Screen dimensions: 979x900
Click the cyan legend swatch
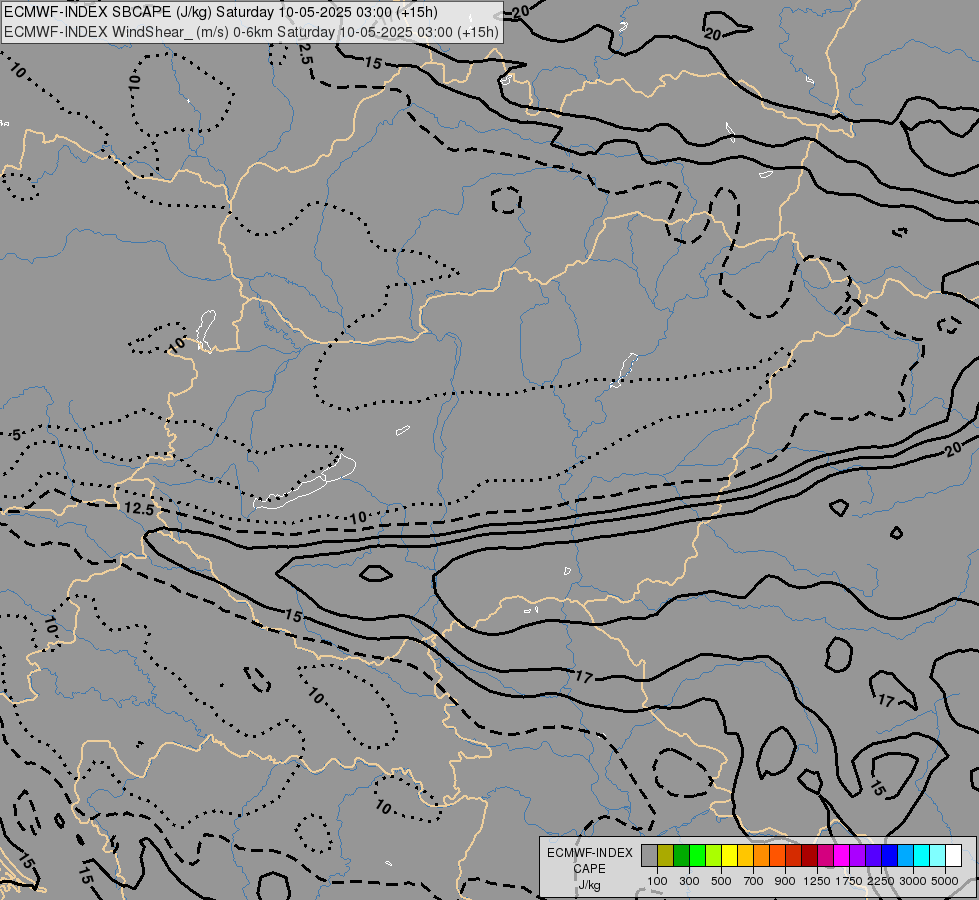tap(922, 856)
